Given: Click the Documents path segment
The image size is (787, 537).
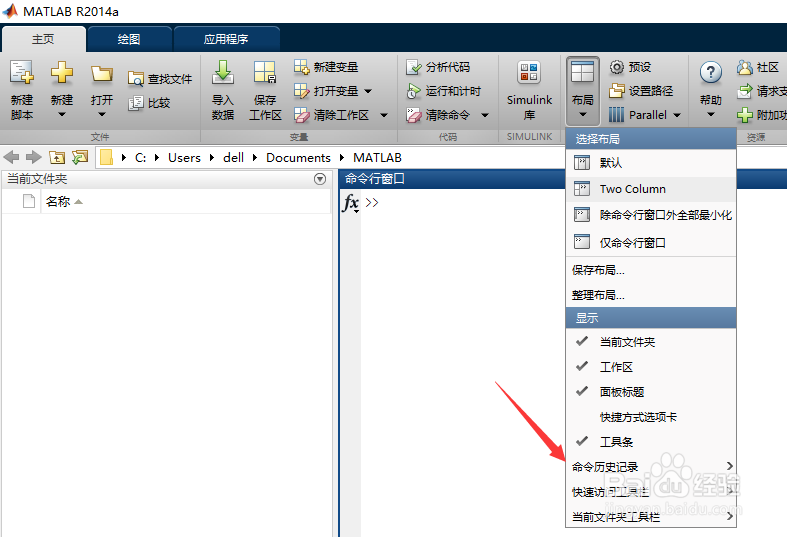Looking at the screenshot, I should tap(298, 158).
